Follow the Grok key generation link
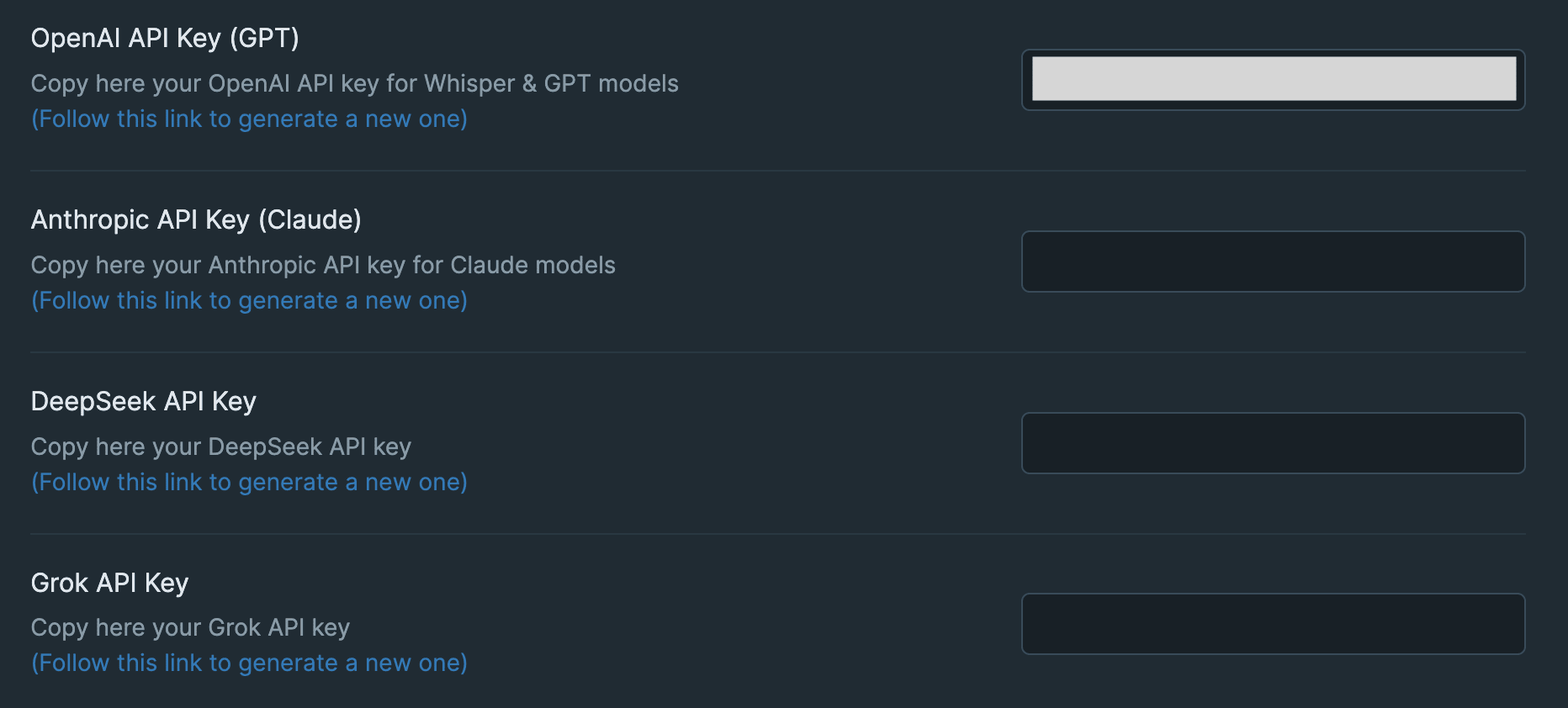Screen dimensions: 1568x708 249,663
